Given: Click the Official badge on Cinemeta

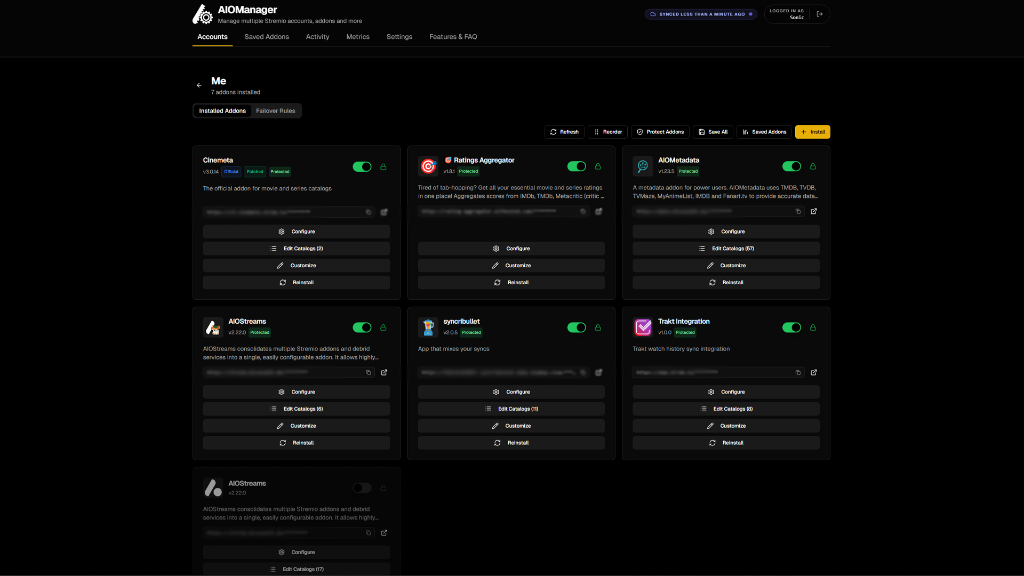Looking at the screenshot, I should (x=231, y=172).
